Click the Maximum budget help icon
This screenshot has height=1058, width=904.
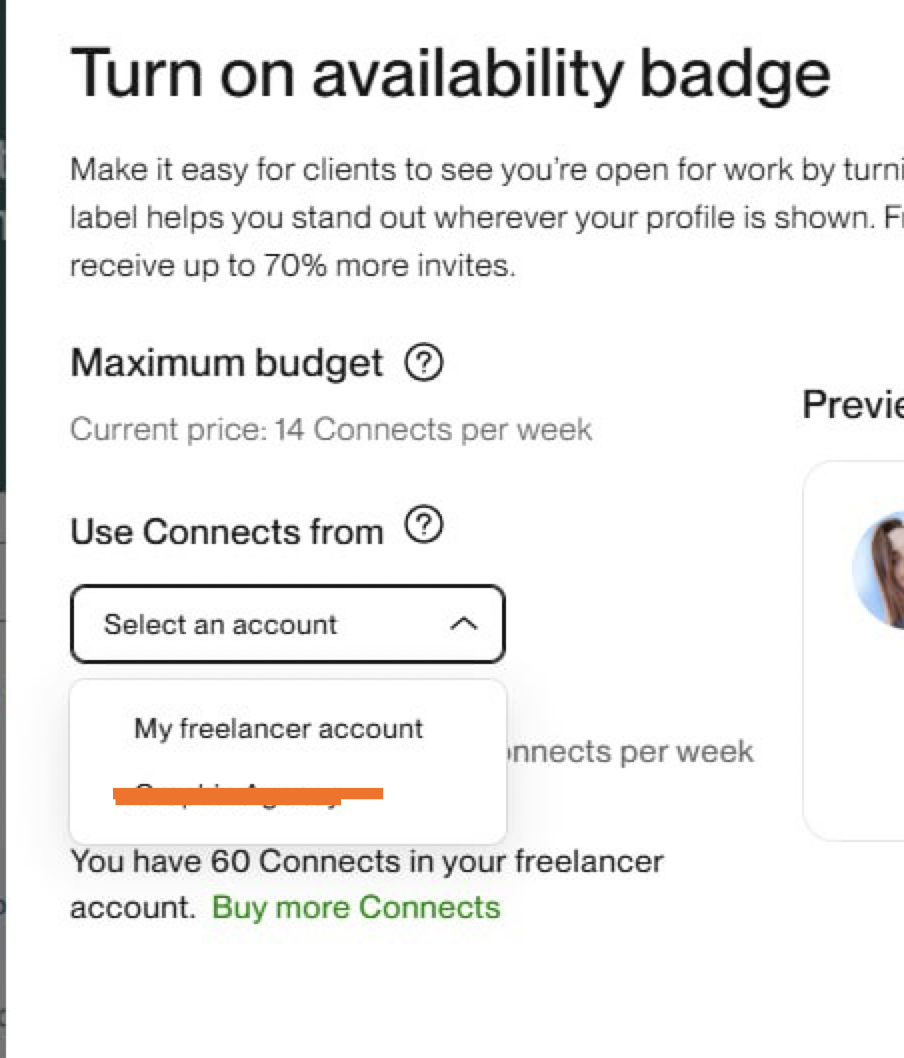tap(424, 363)
